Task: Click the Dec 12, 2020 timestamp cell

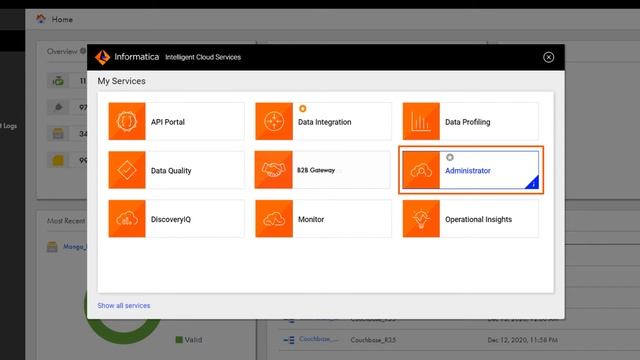Action: coord(522,340)
